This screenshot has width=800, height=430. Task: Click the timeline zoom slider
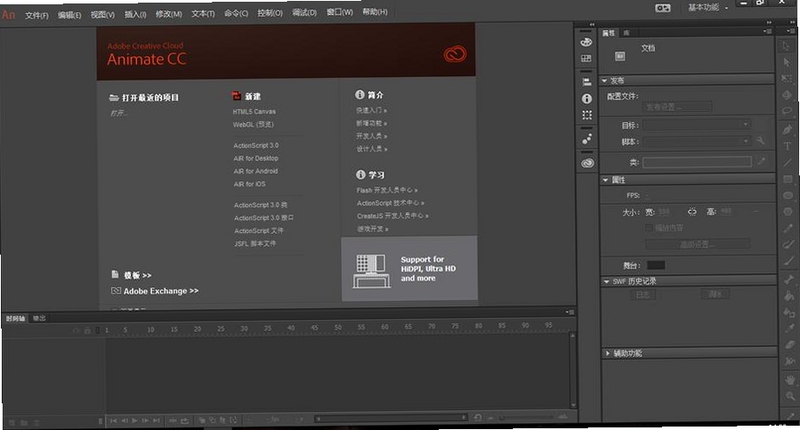click(x=526, y=417)
